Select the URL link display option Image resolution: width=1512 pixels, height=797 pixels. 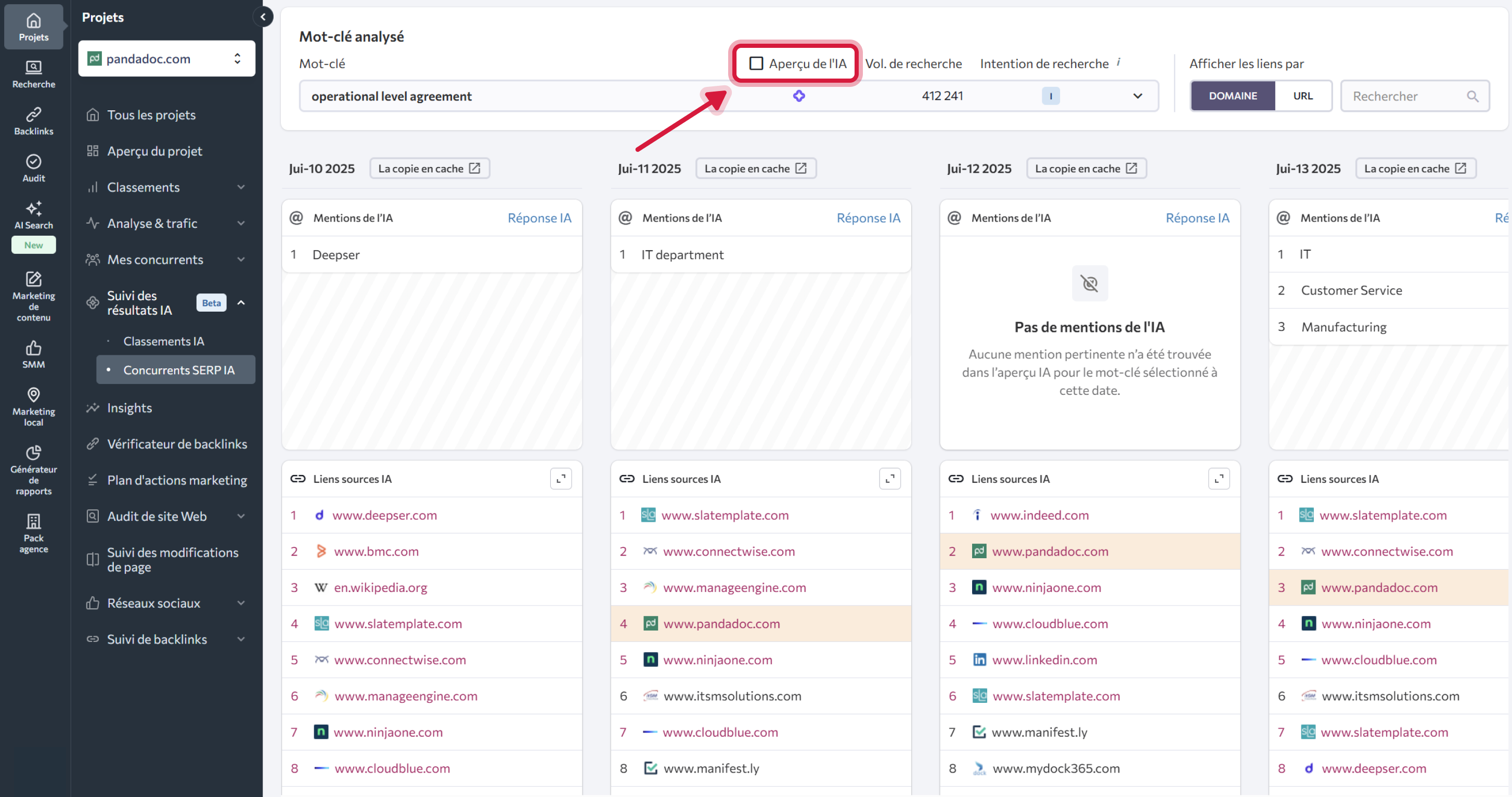(1302, 96)
